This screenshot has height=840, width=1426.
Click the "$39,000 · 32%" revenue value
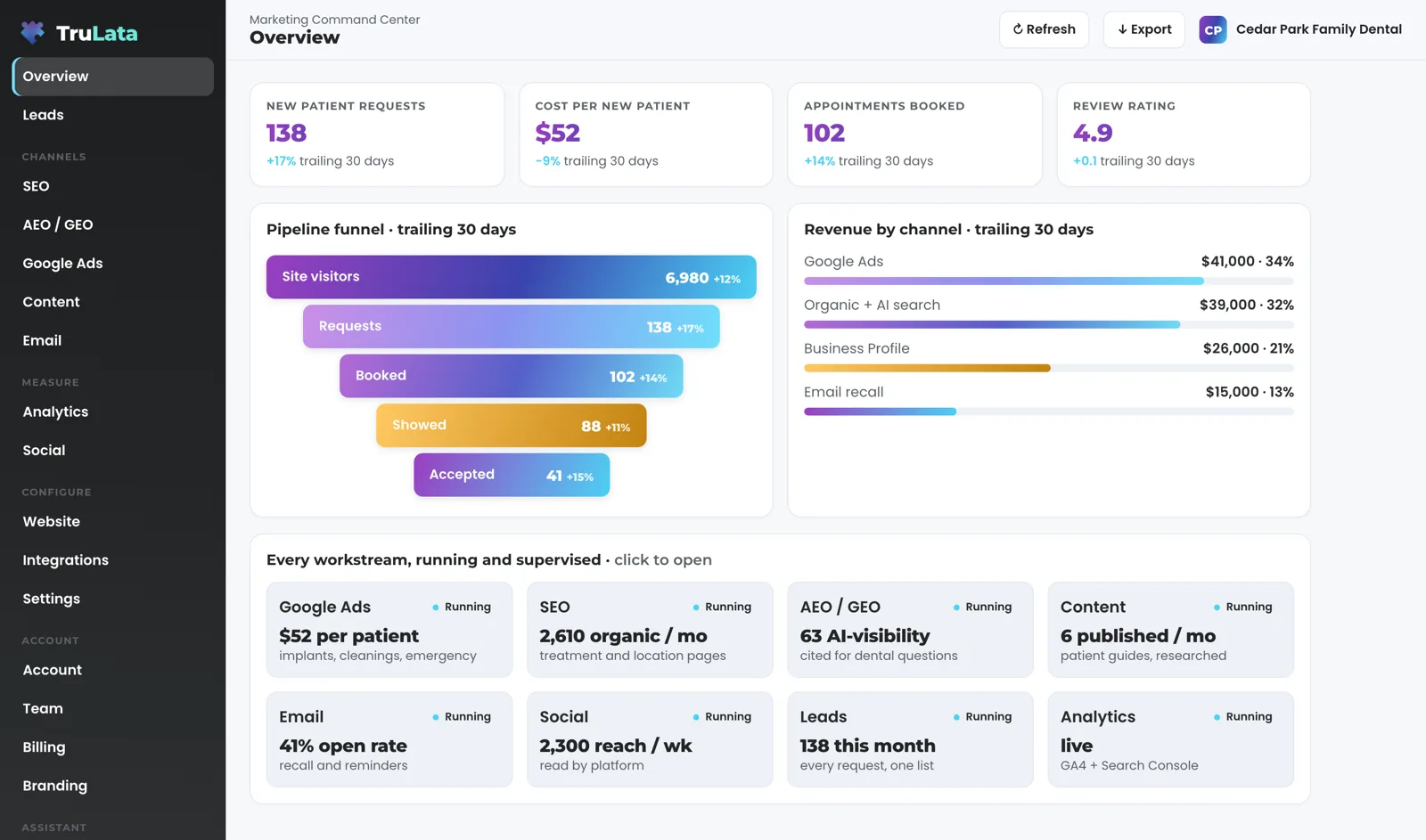1246,305
